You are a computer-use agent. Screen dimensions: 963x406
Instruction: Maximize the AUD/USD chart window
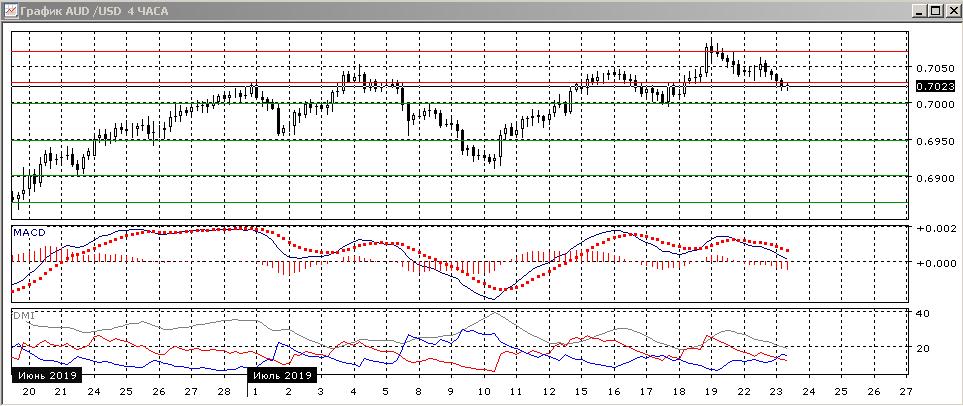[935, 10]
